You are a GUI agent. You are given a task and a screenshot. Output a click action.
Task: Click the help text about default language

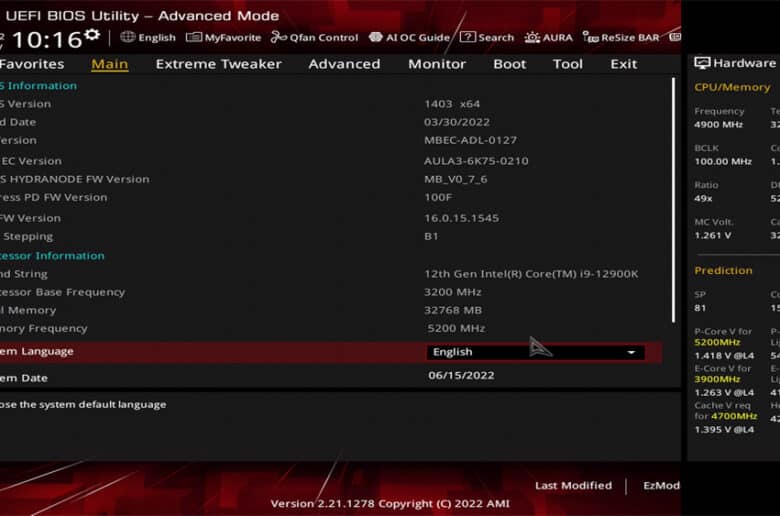pyautogui.click(x=83, y=405)
